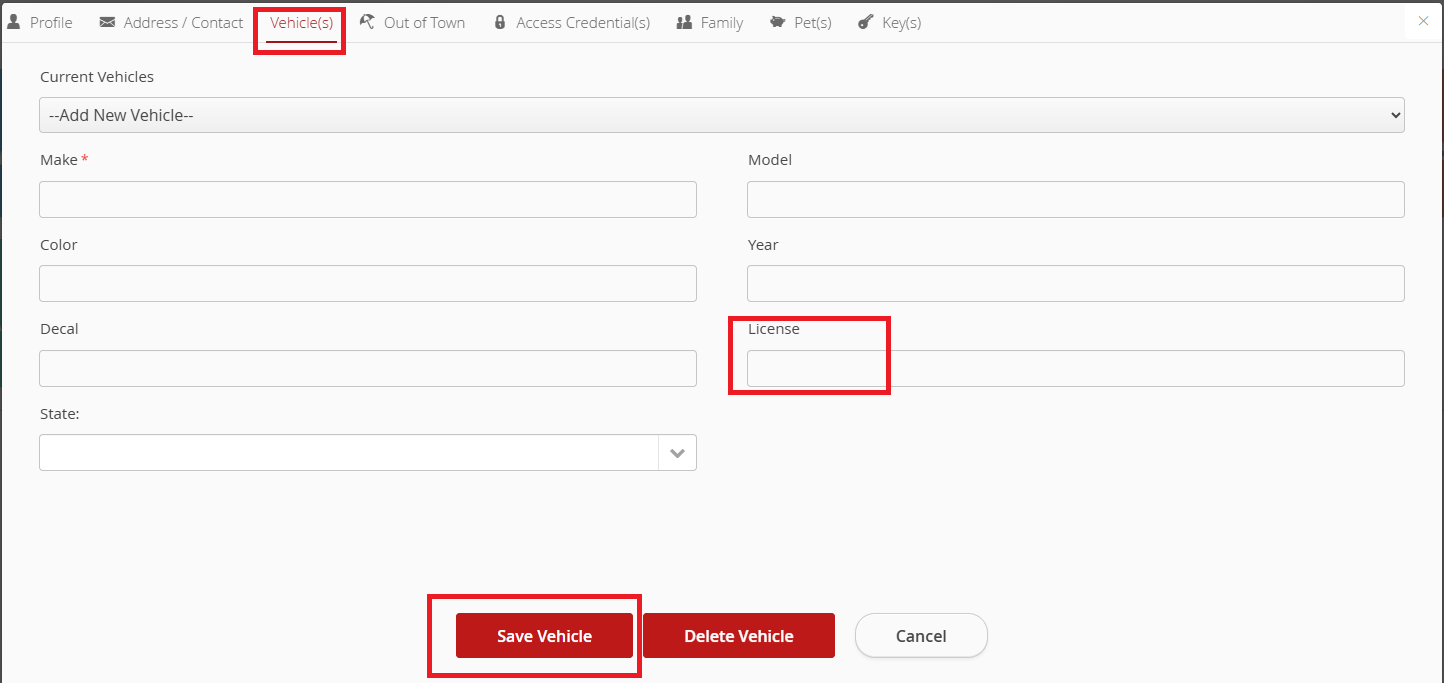Open the --Add New Vehicle-- selector
This screenshot has height=683, width=1444.
[x=721, y=114]
